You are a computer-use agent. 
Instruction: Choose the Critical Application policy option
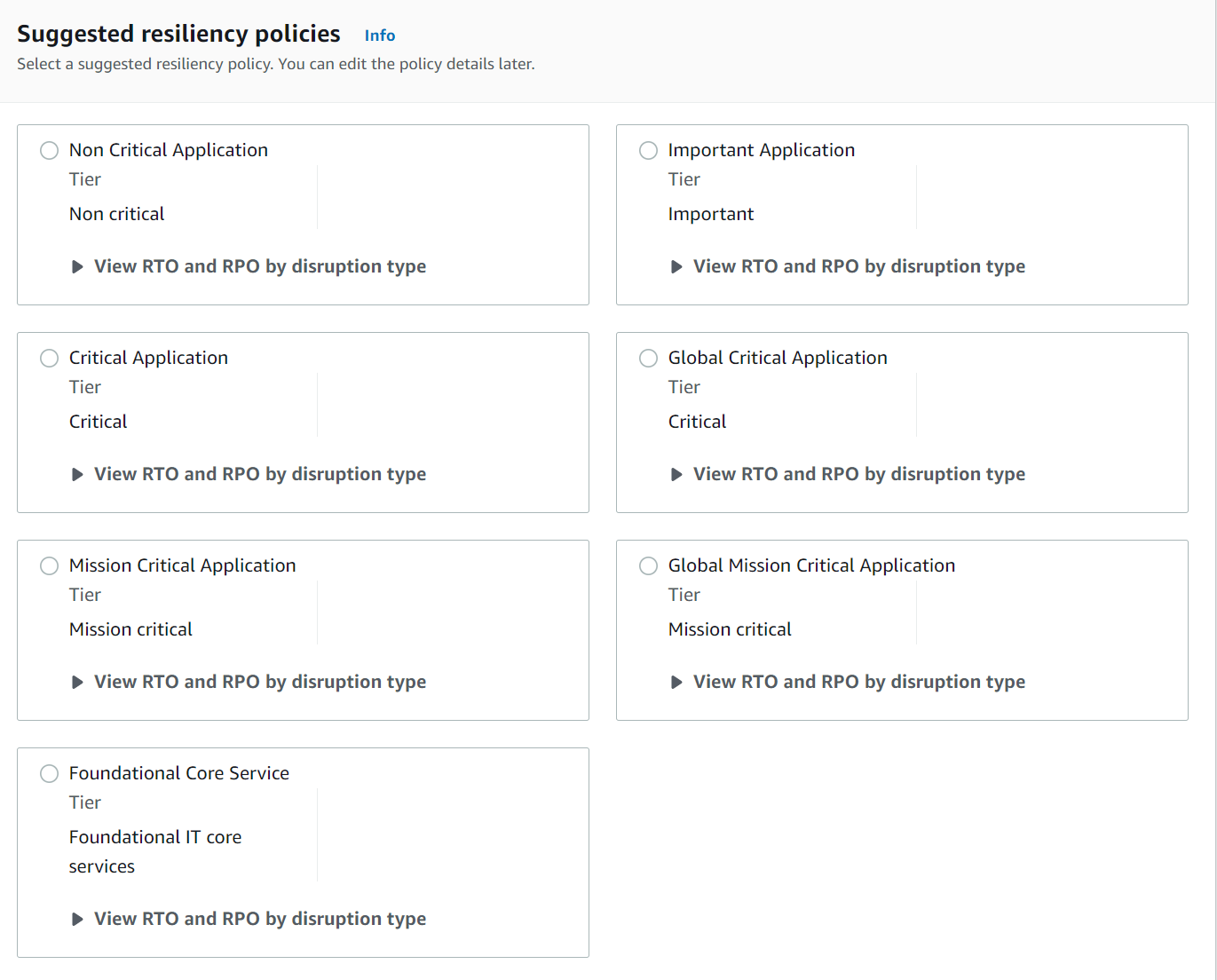(49, 358)
